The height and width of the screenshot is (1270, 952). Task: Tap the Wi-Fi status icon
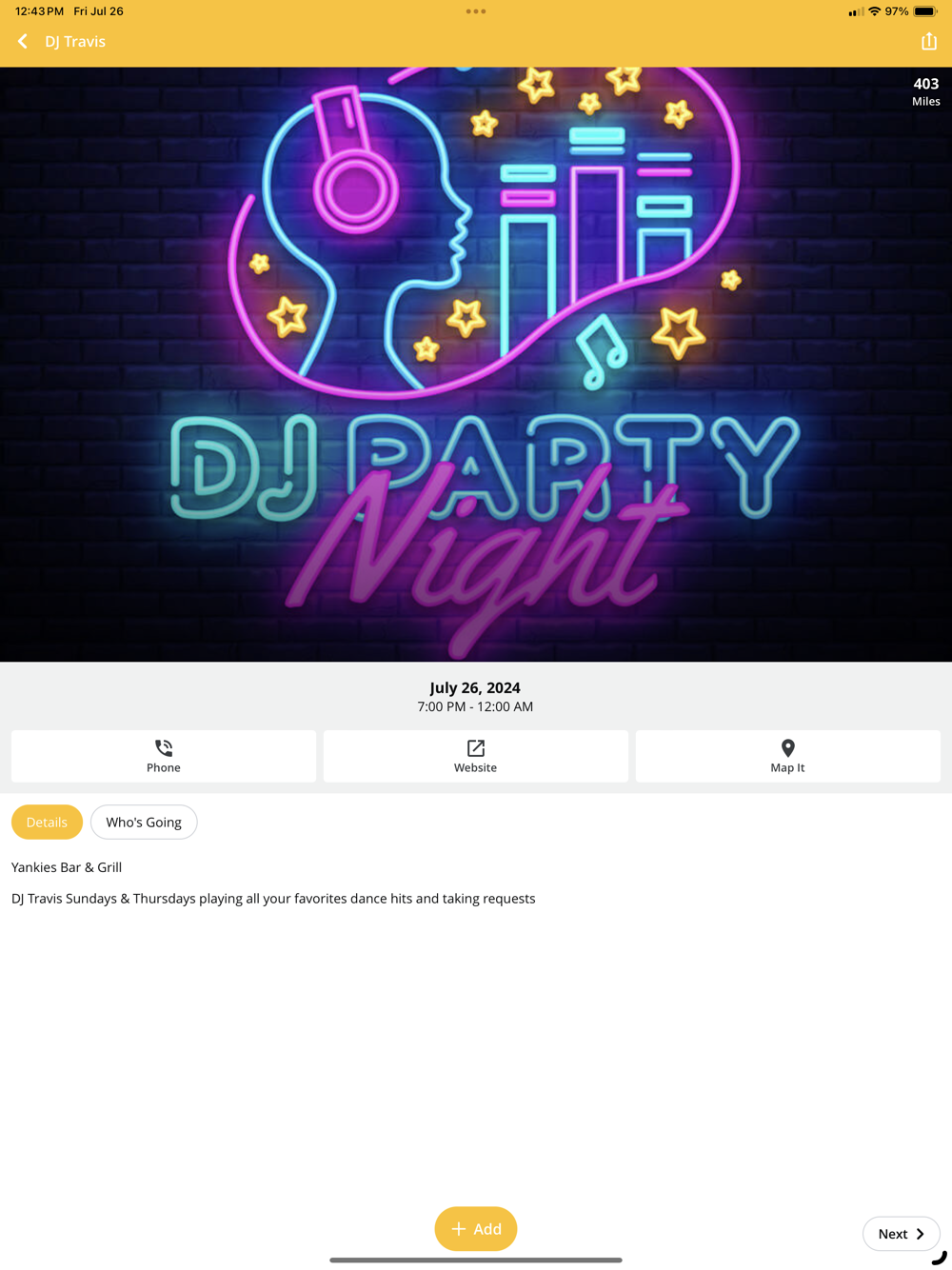coord(874,11)
